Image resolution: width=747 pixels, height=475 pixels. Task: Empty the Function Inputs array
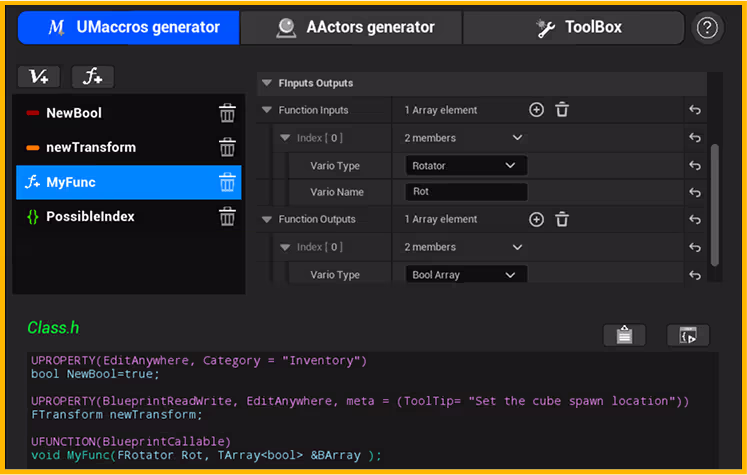pyautogui.click(x=562, y=110)
